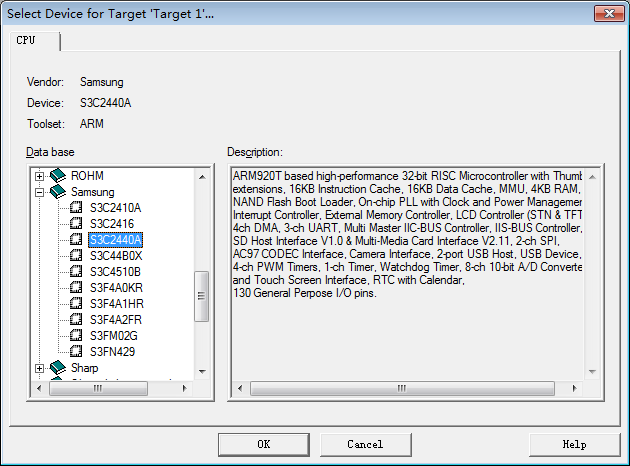Click the Sharp vendor label
Screen dimensions: 630x466
(x=84, y=368)
